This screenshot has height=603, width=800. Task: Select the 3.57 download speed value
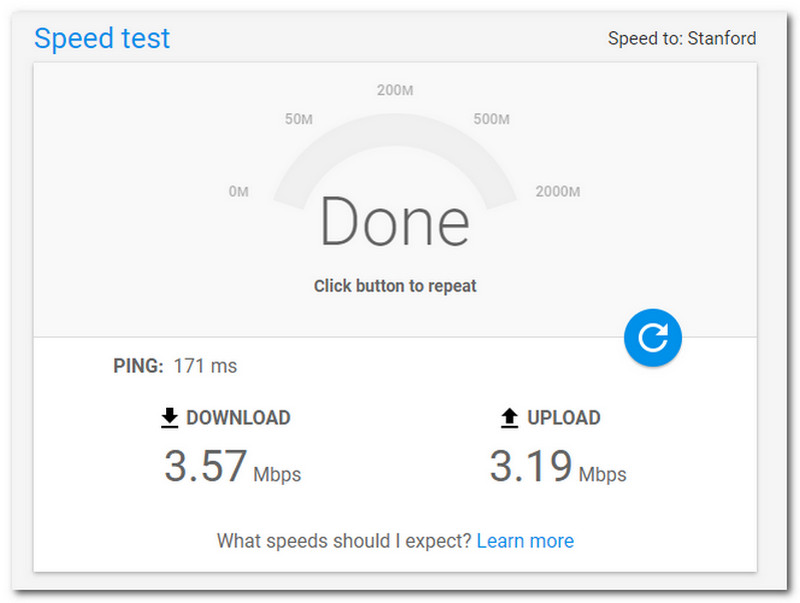pyautogui.click(x=205, y=467)
